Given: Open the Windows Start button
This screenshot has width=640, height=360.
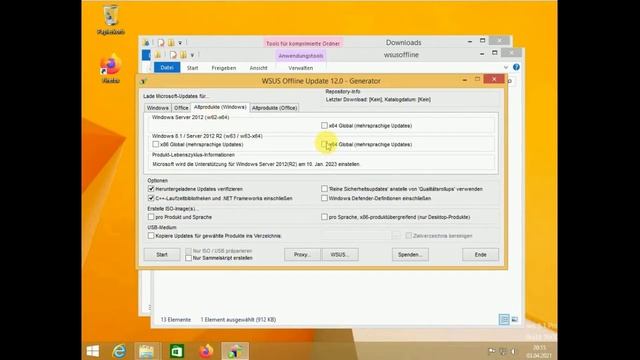Looking at the screenshot, I should tap(93, 351).
